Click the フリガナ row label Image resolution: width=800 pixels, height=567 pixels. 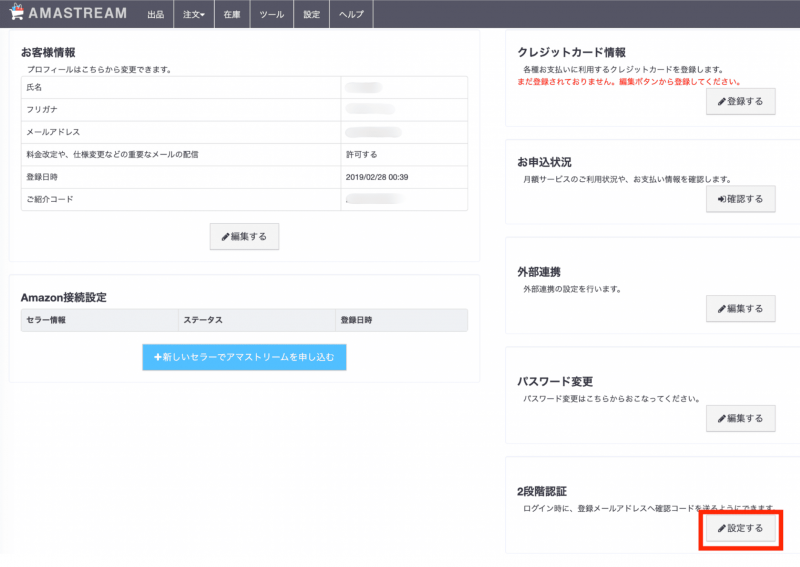pyautogui.click(x=42, y=110)
